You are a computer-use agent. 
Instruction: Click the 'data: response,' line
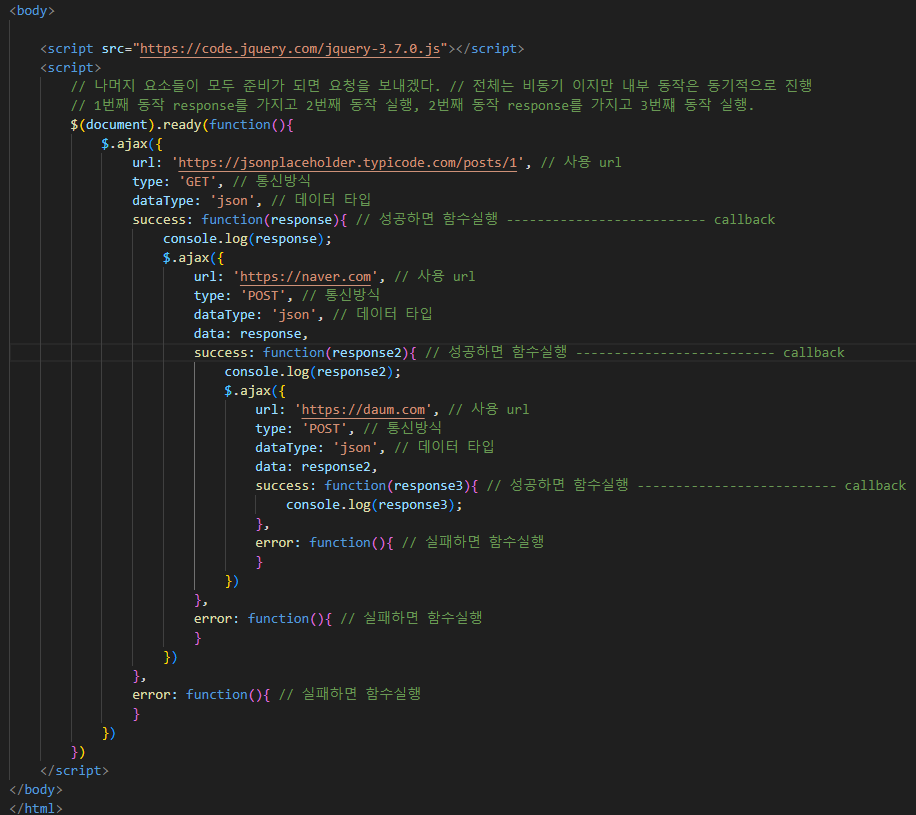(x=251, y=334)
